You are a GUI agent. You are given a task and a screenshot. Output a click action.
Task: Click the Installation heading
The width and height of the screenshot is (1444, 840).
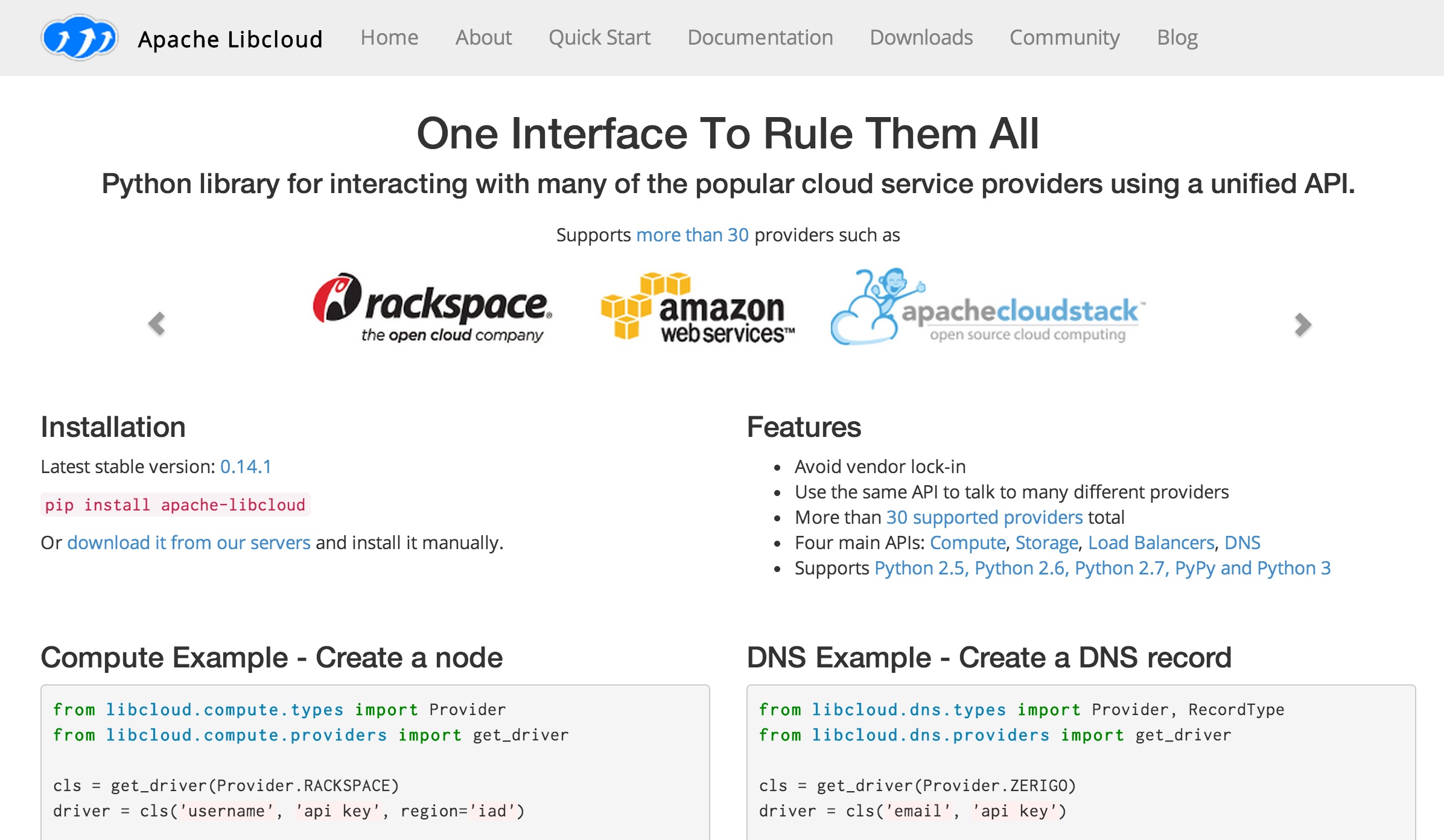(x=113, y=427)
